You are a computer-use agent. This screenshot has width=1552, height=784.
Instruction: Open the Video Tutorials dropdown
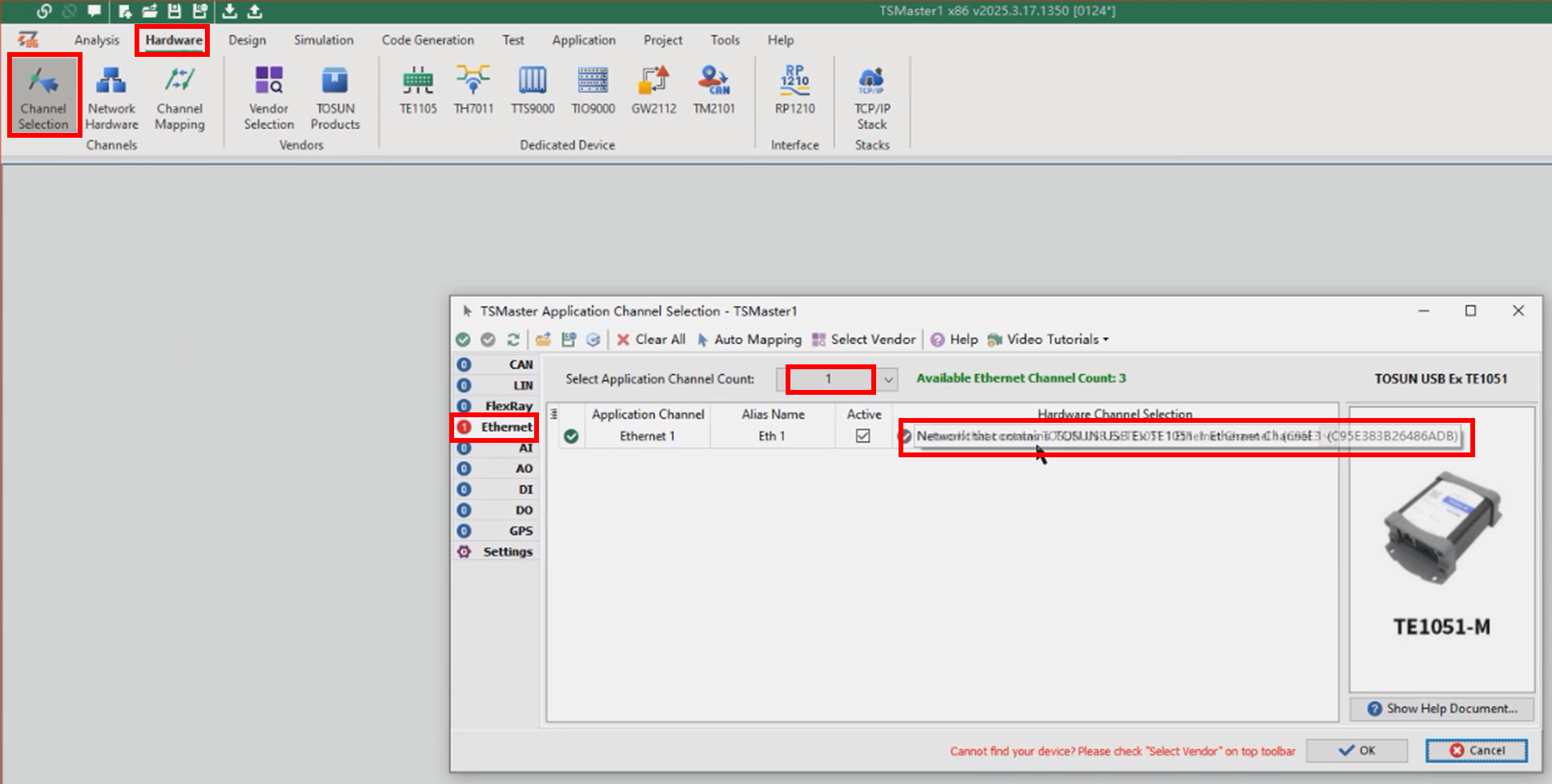[1048, 340]
